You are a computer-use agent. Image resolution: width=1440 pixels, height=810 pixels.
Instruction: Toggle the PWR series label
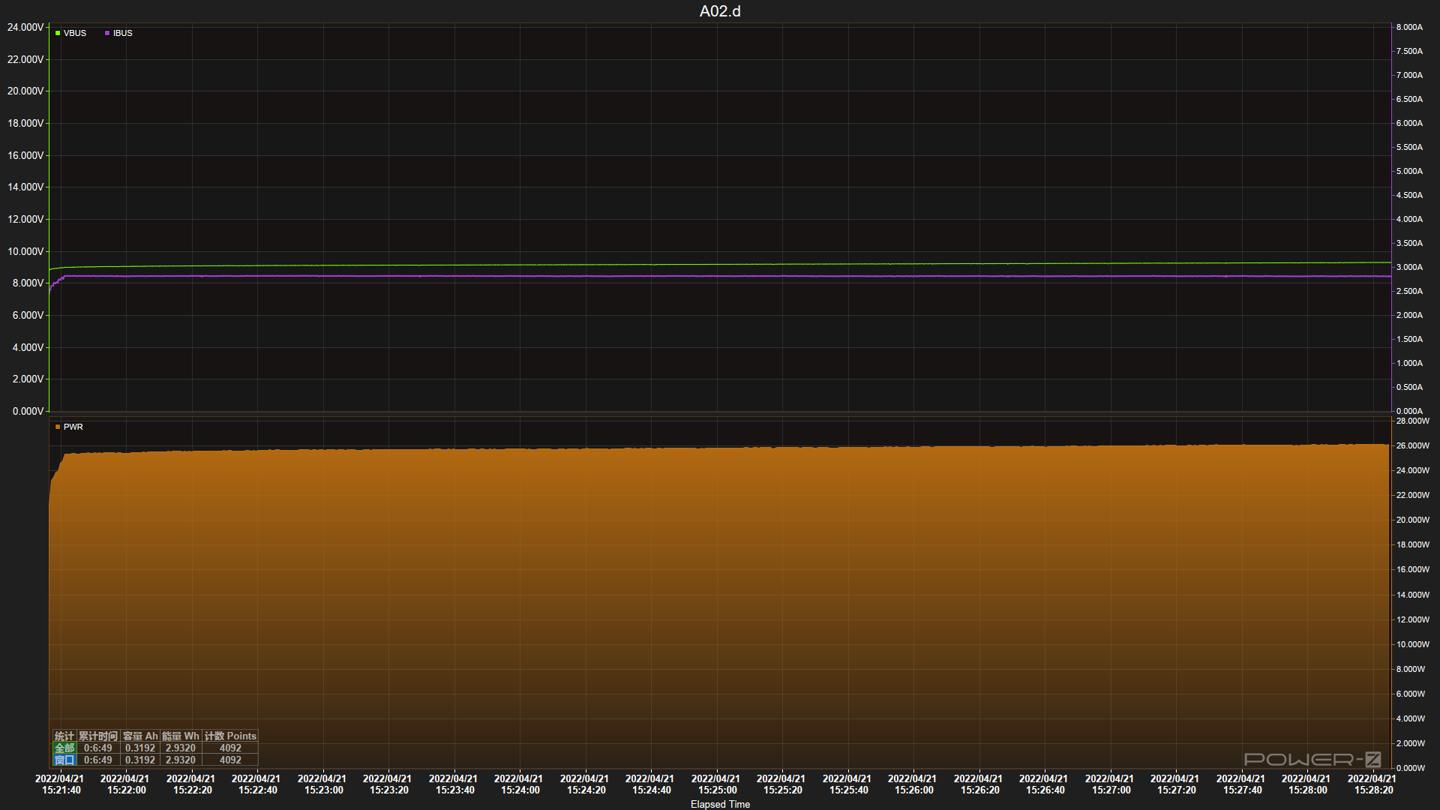73,427
